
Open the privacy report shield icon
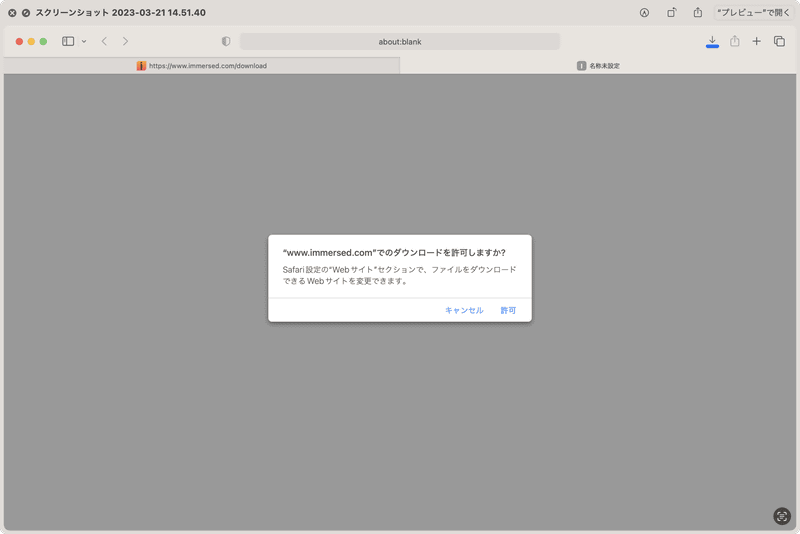(x=226, y=41)
